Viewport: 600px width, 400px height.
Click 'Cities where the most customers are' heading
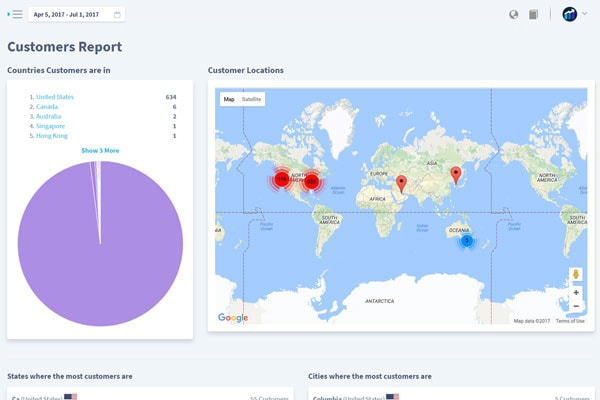tap(370, 376)
